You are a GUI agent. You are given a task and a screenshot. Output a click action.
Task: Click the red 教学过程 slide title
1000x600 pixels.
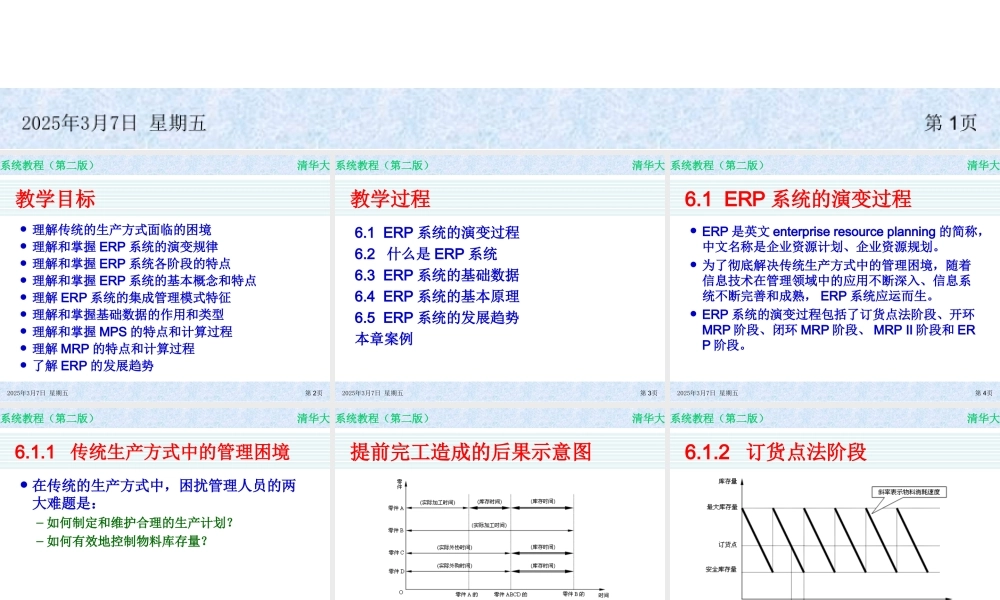(x=390, y=199)
